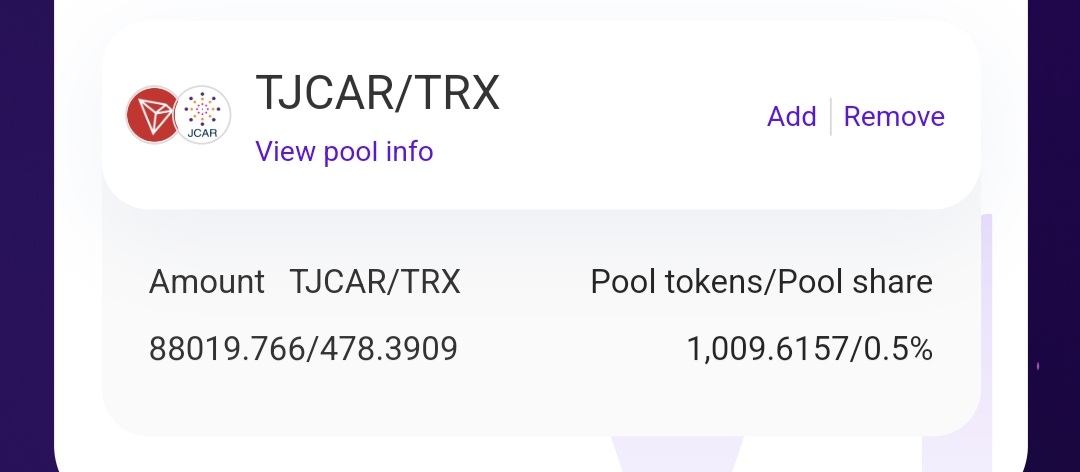Open the View pool info link
This screenshot has height=472, width=1080.
point(344,151)
